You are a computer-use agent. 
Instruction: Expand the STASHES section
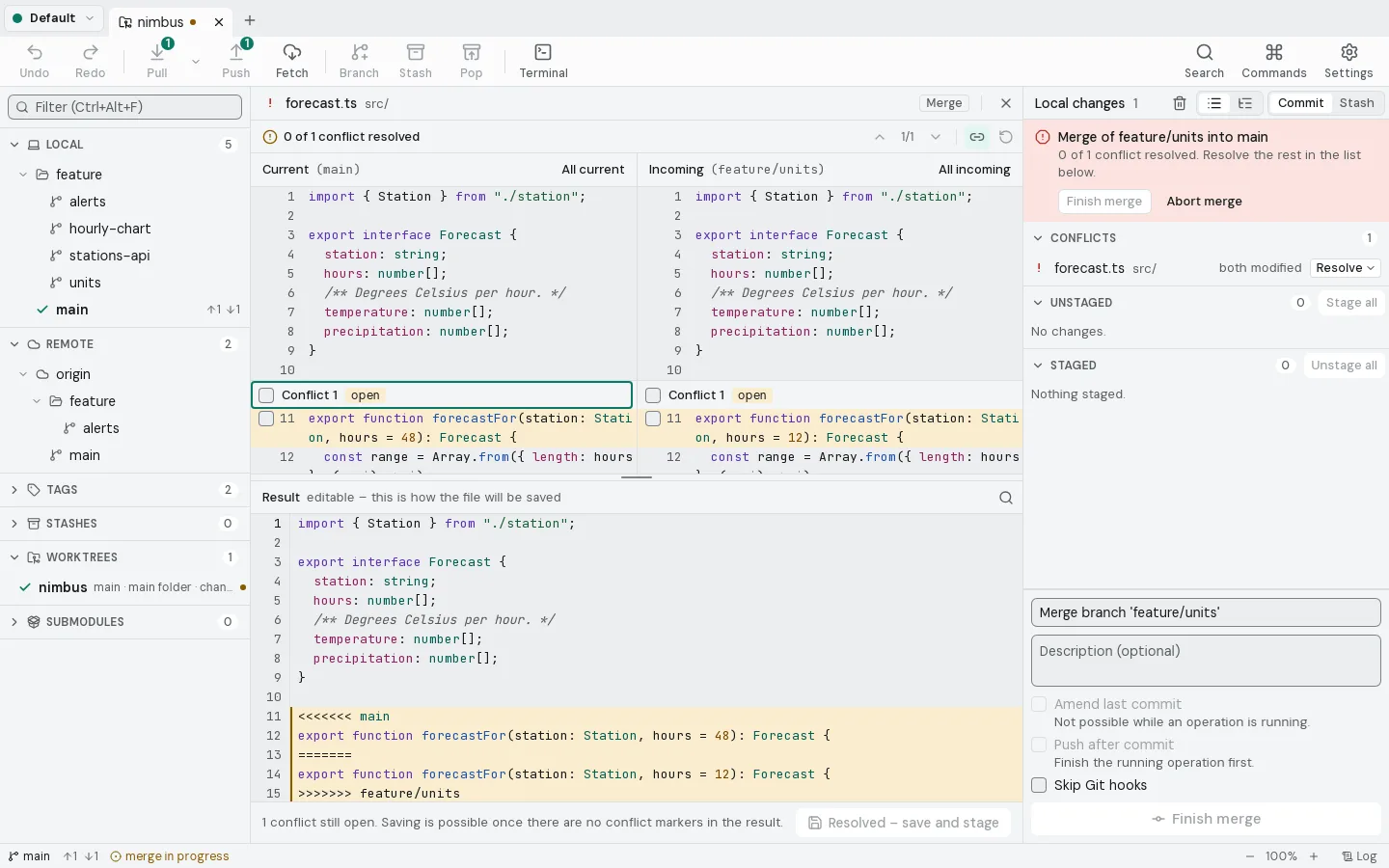[14, 524]
